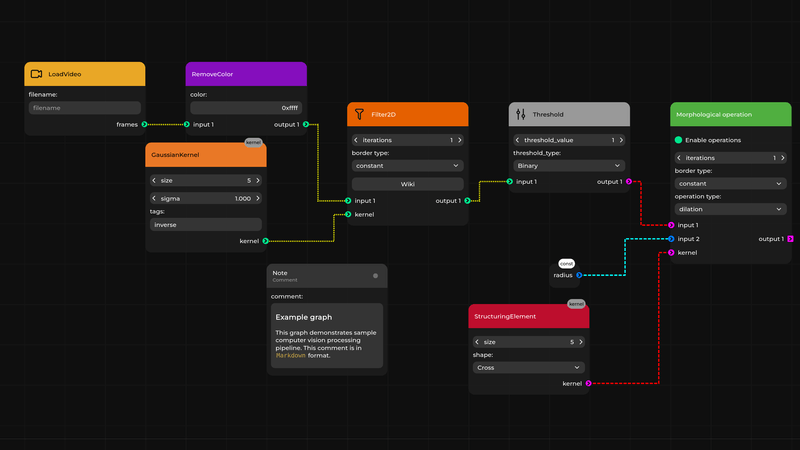Image resolution: width=800 pixels, height=450 pixels.
Task: Open the Filter2D border type dropdown
Action: 407,166
